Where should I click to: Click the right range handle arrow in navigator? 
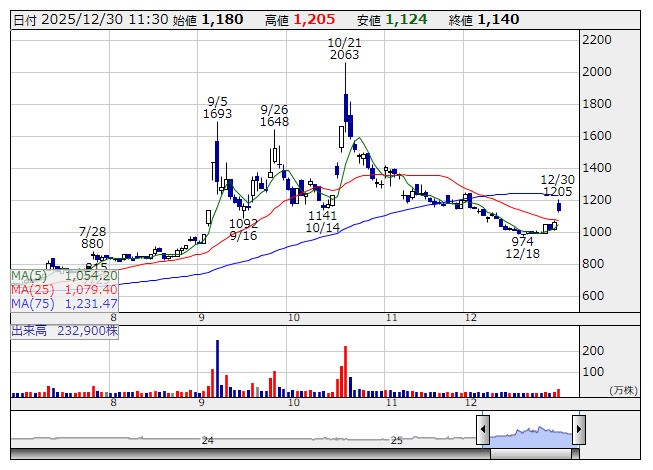(x=580, y=431)
